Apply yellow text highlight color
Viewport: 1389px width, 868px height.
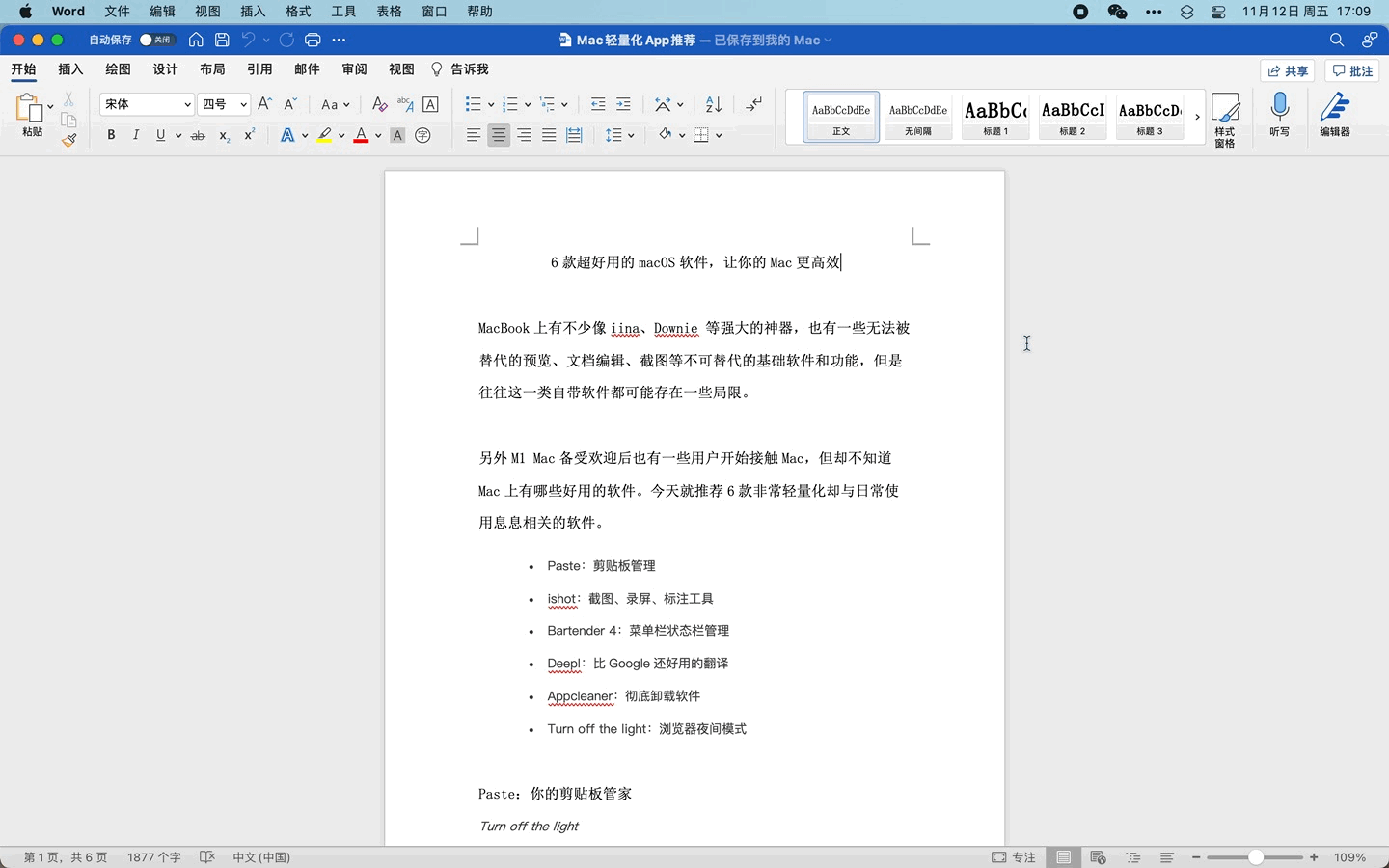click(325, 135)
